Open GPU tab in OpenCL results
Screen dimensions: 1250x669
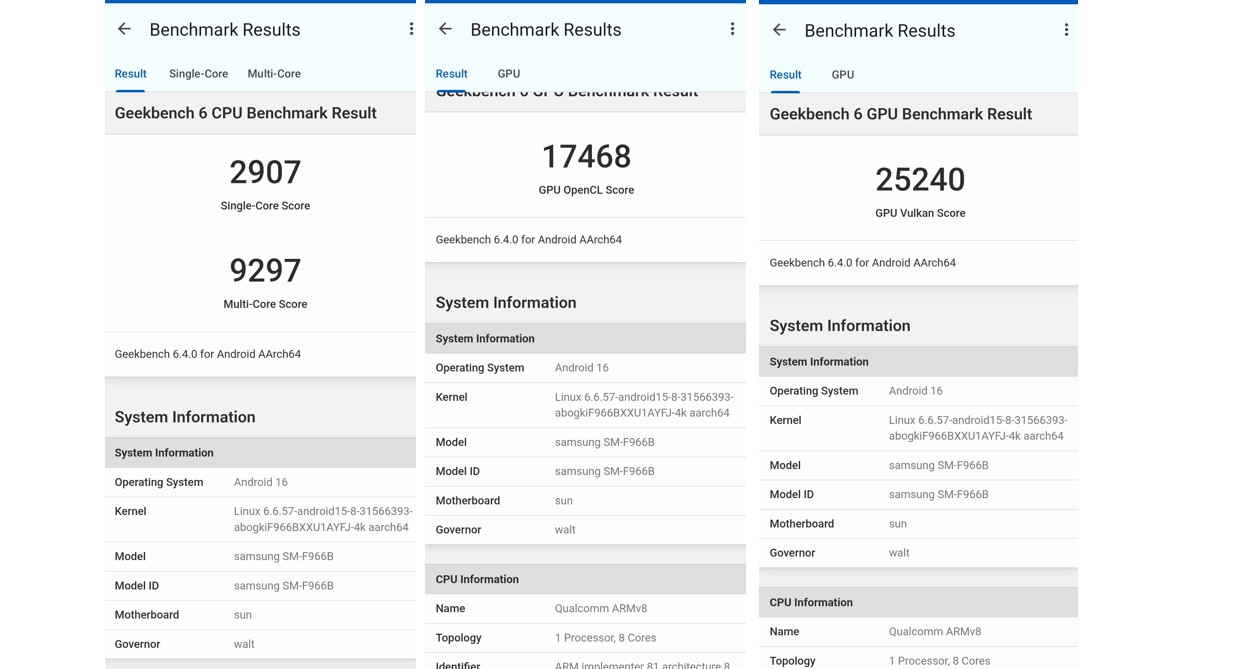[509, 74]
